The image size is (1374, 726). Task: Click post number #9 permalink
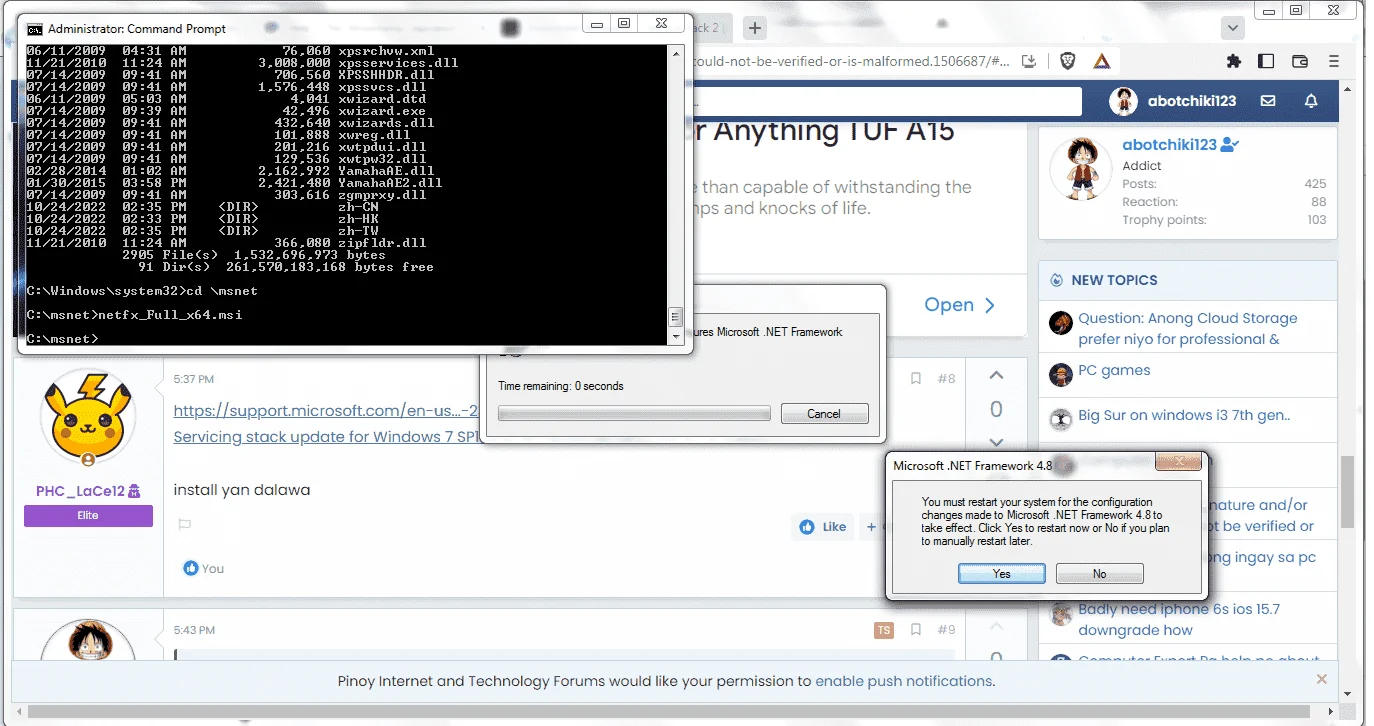(946, 630)
